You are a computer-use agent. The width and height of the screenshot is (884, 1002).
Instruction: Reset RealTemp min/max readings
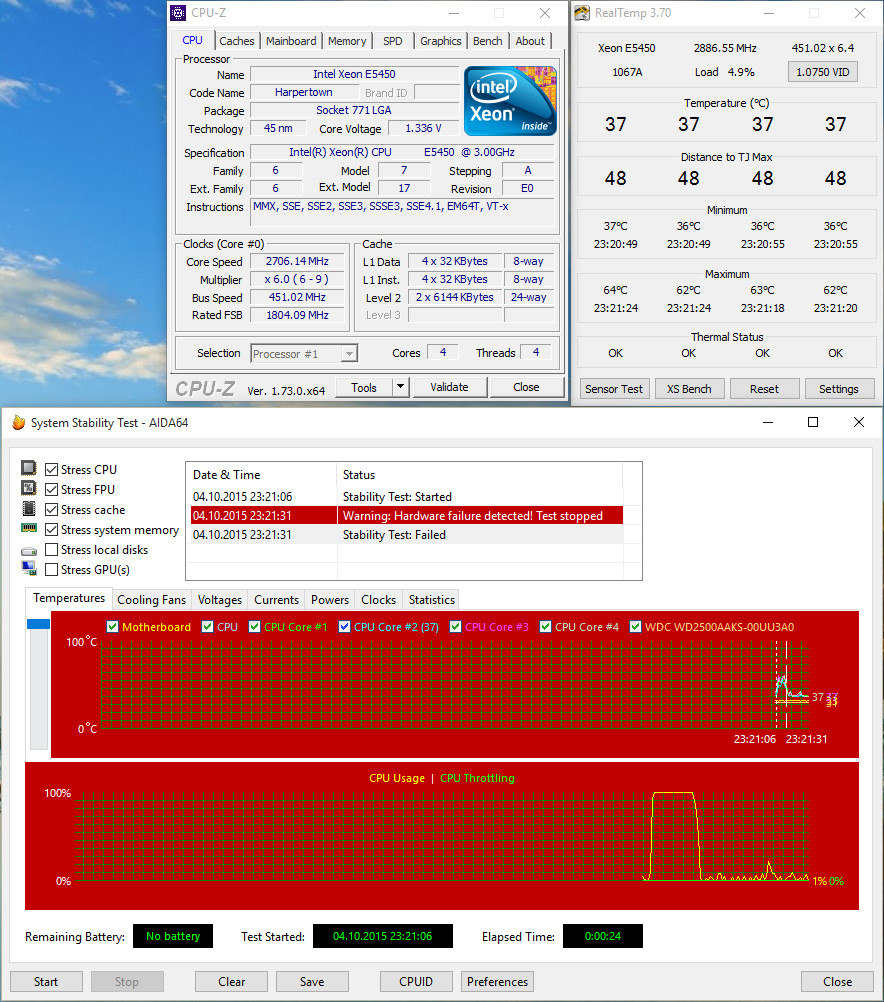[x=764, y=389]
